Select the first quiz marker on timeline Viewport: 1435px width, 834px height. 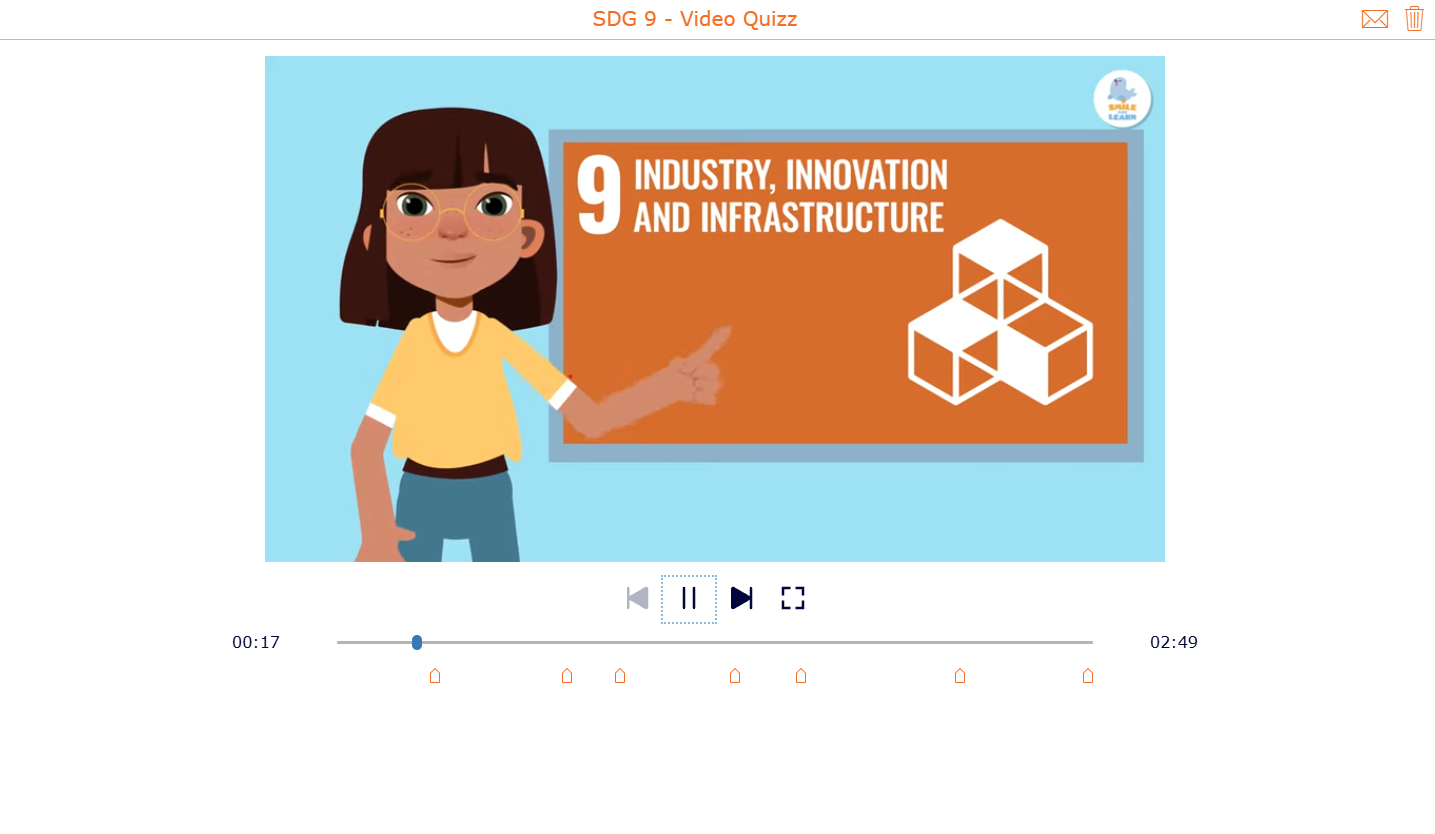click(x=435, y=676)
